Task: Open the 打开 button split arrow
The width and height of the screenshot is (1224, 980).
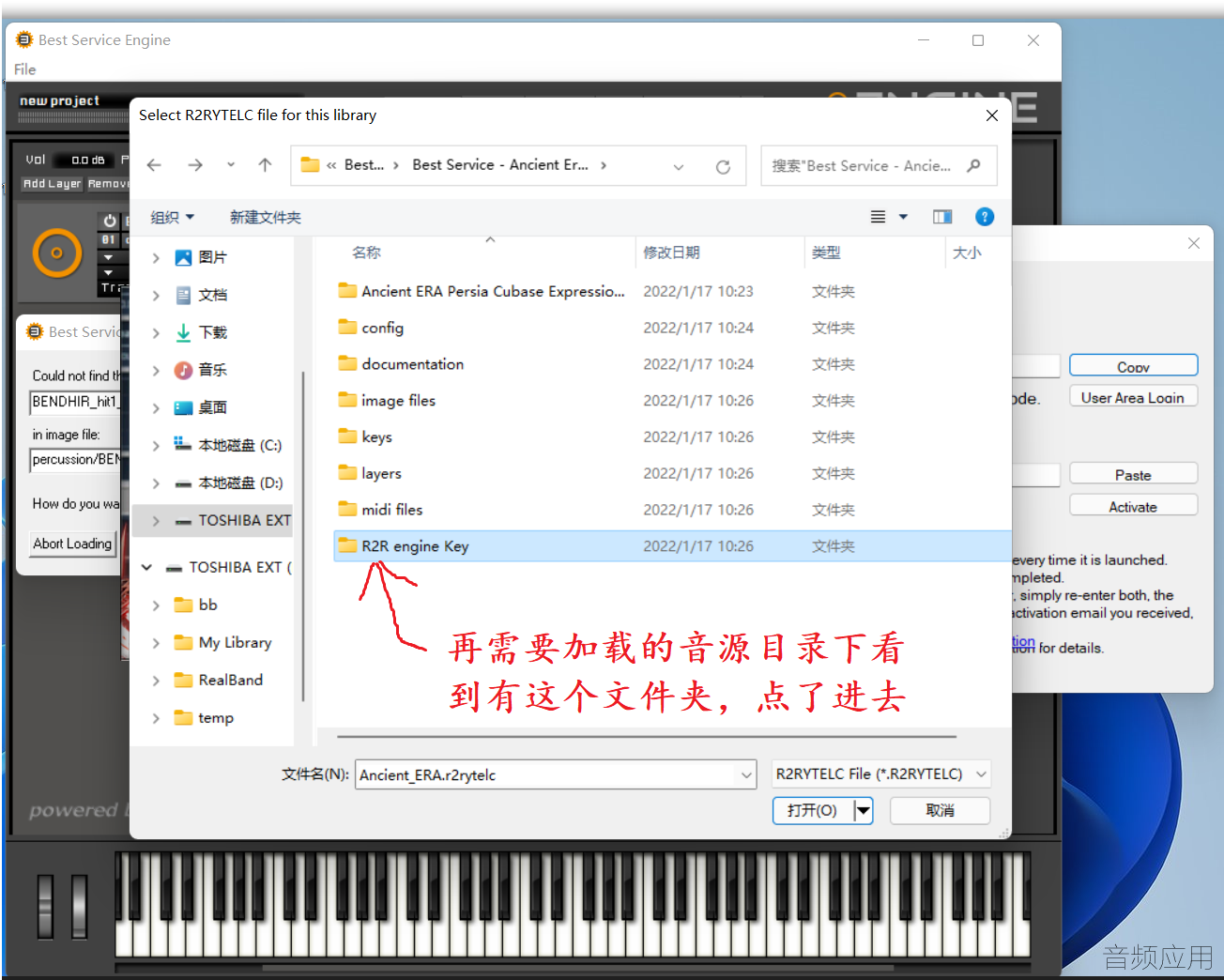Action: (864, 810)
